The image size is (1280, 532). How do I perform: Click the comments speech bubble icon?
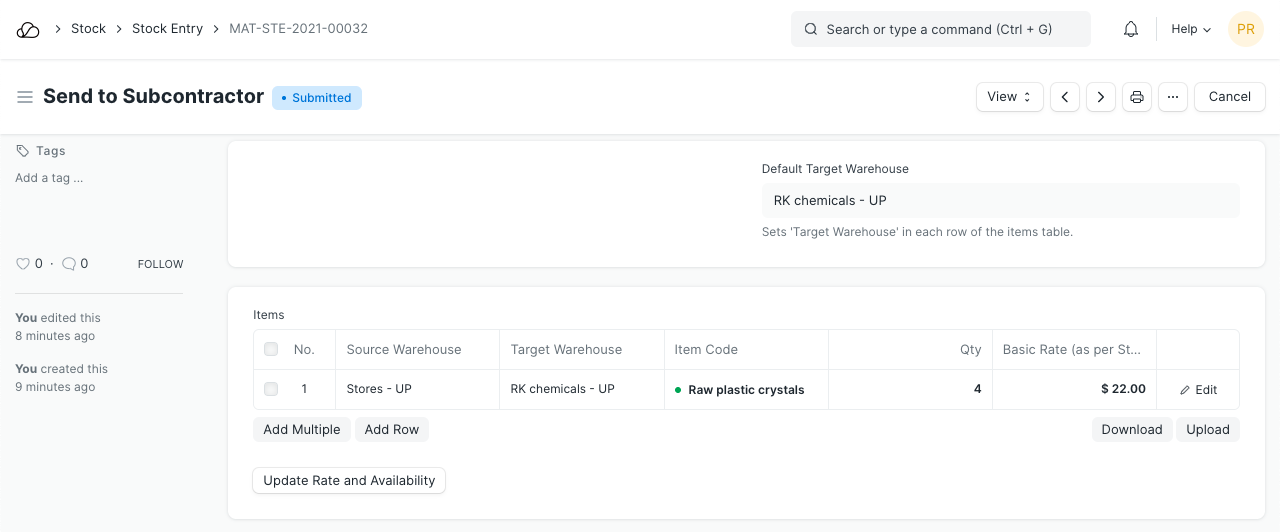tap(69, 264)
